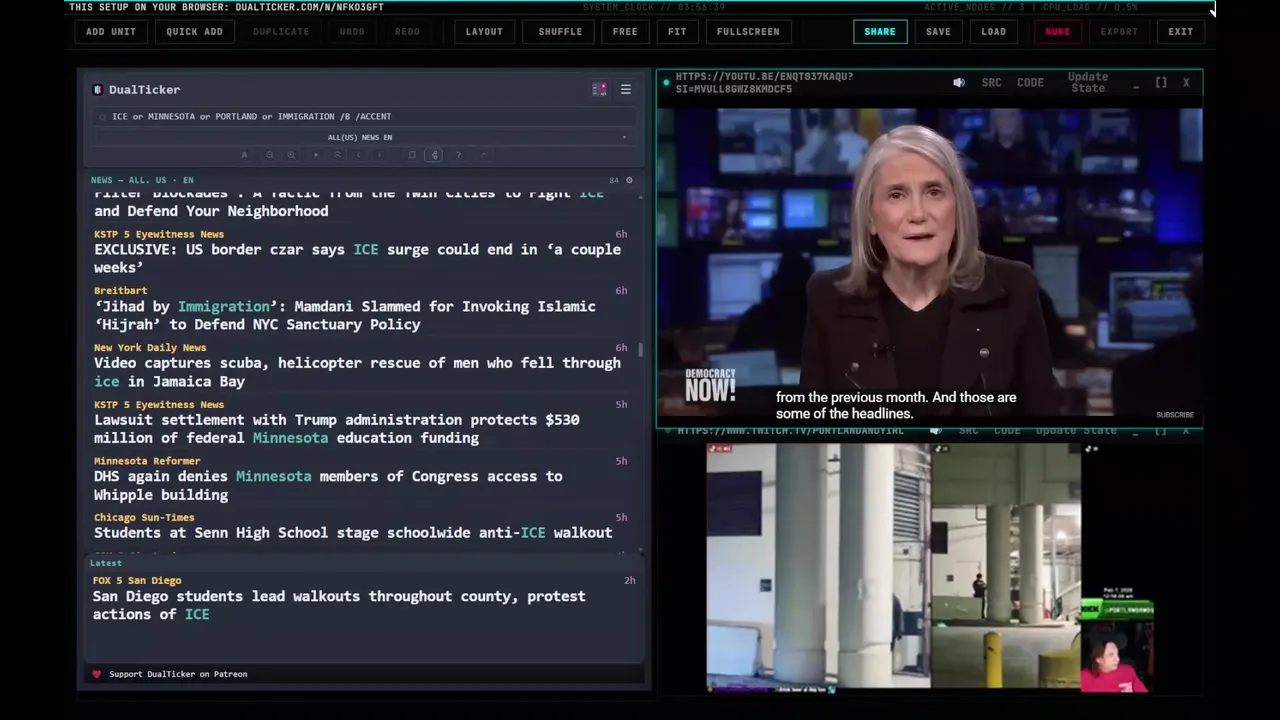Click the news list scrollbar thumb
This screenshot has height=720, width=1280.
click(x=640, y=349)
